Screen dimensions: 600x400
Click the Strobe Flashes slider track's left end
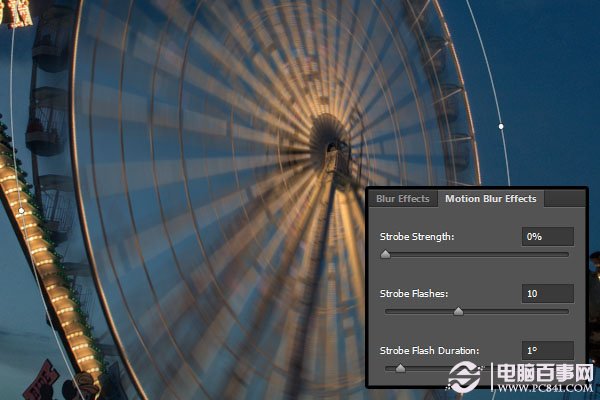coord(388,312)
